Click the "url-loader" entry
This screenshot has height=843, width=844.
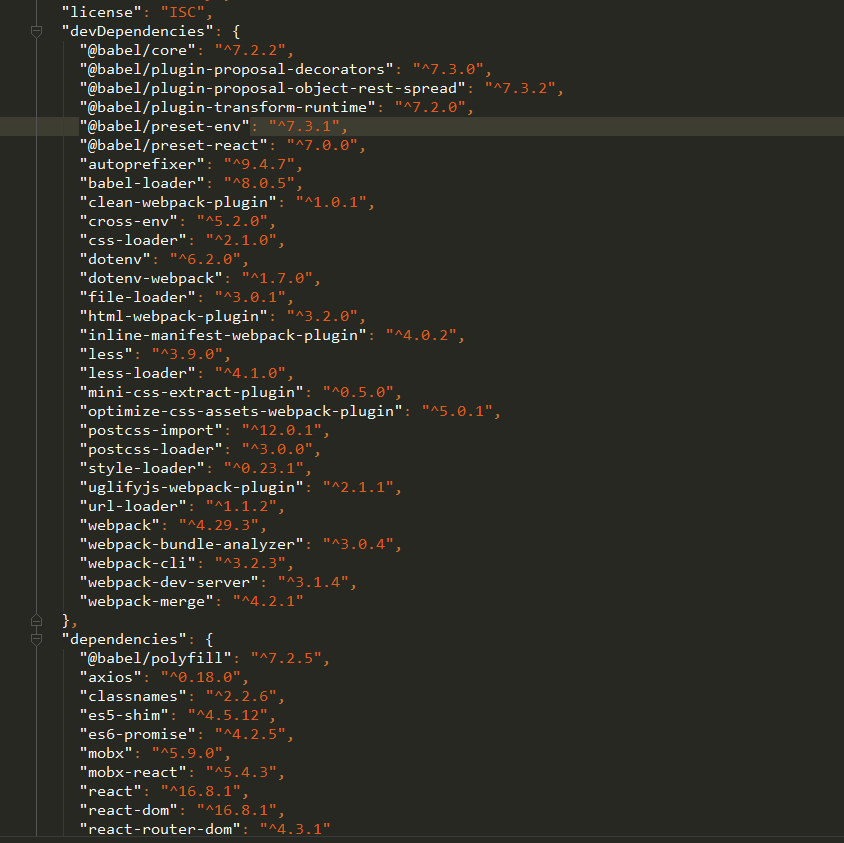182,507
